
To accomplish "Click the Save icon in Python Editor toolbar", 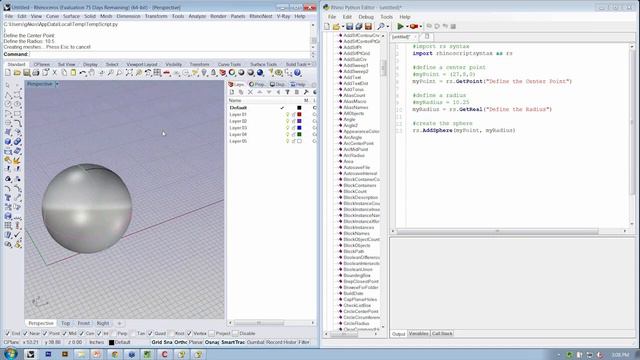I will pyautogui.click(x=349, y=26).
